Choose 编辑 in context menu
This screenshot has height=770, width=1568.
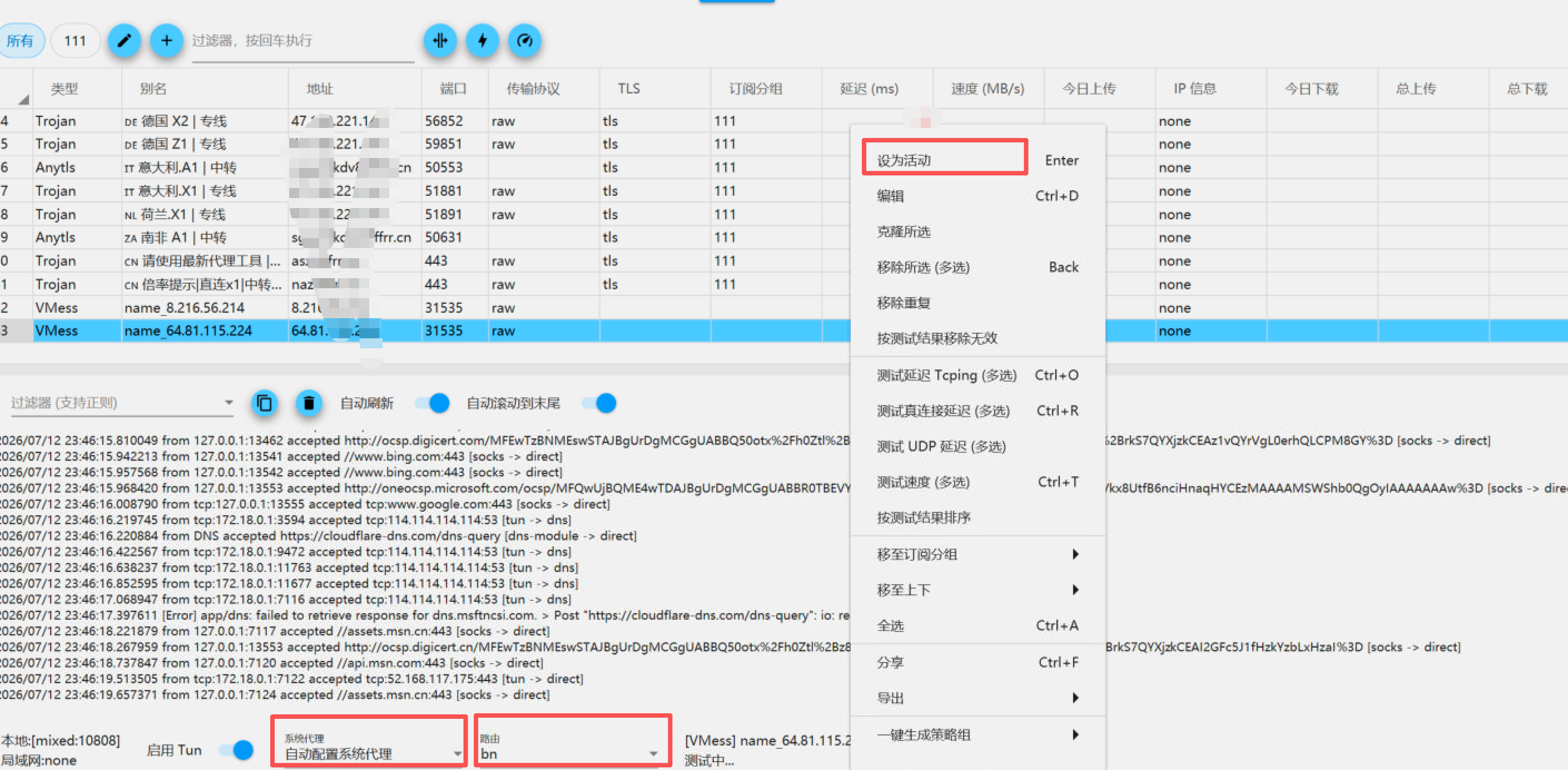click(977, 195)
